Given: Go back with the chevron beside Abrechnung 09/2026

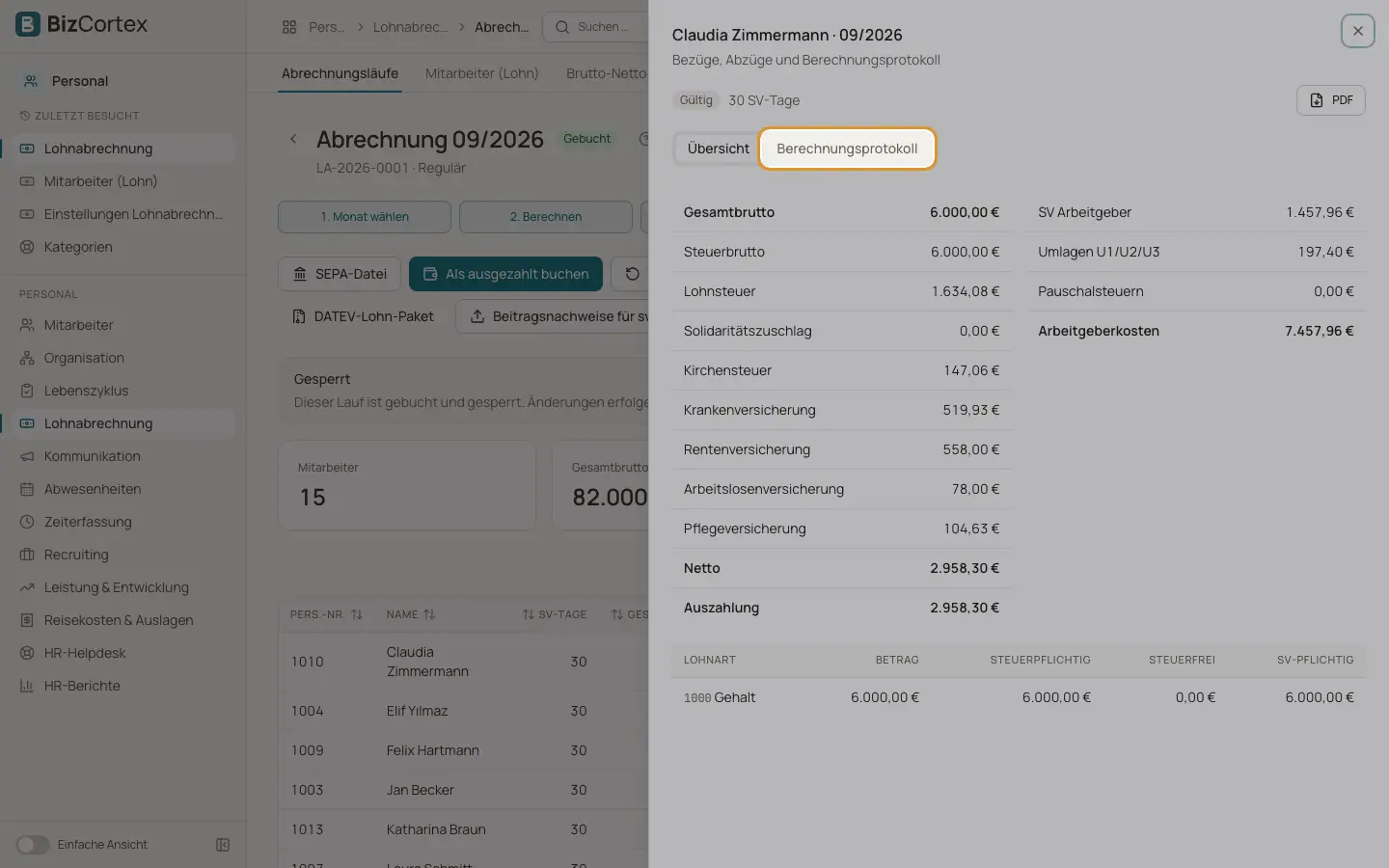Looking at the screenshot, I should pos(293,140).
